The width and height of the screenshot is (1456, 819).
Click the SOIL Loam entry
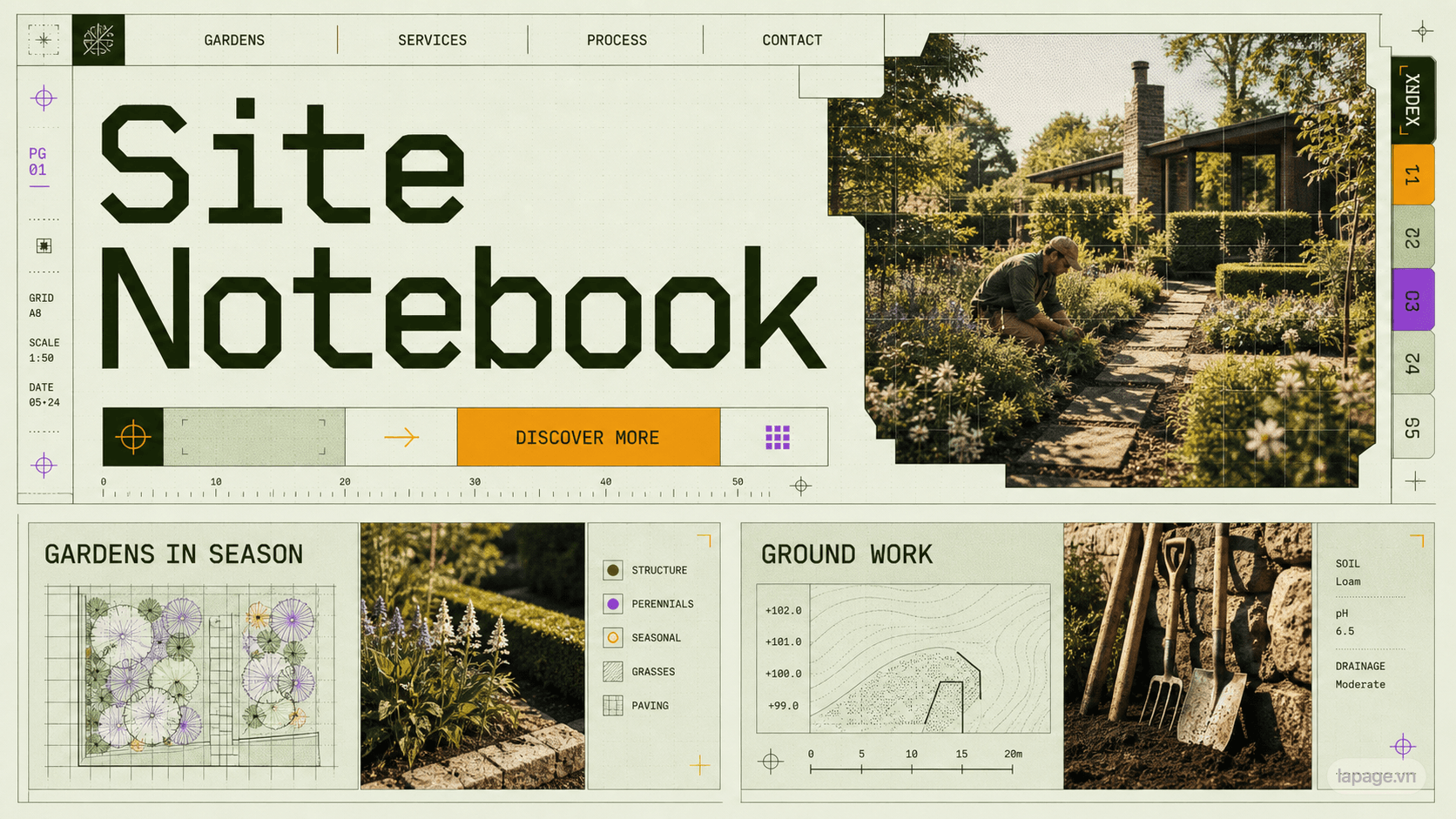(x=1348, y=573)
